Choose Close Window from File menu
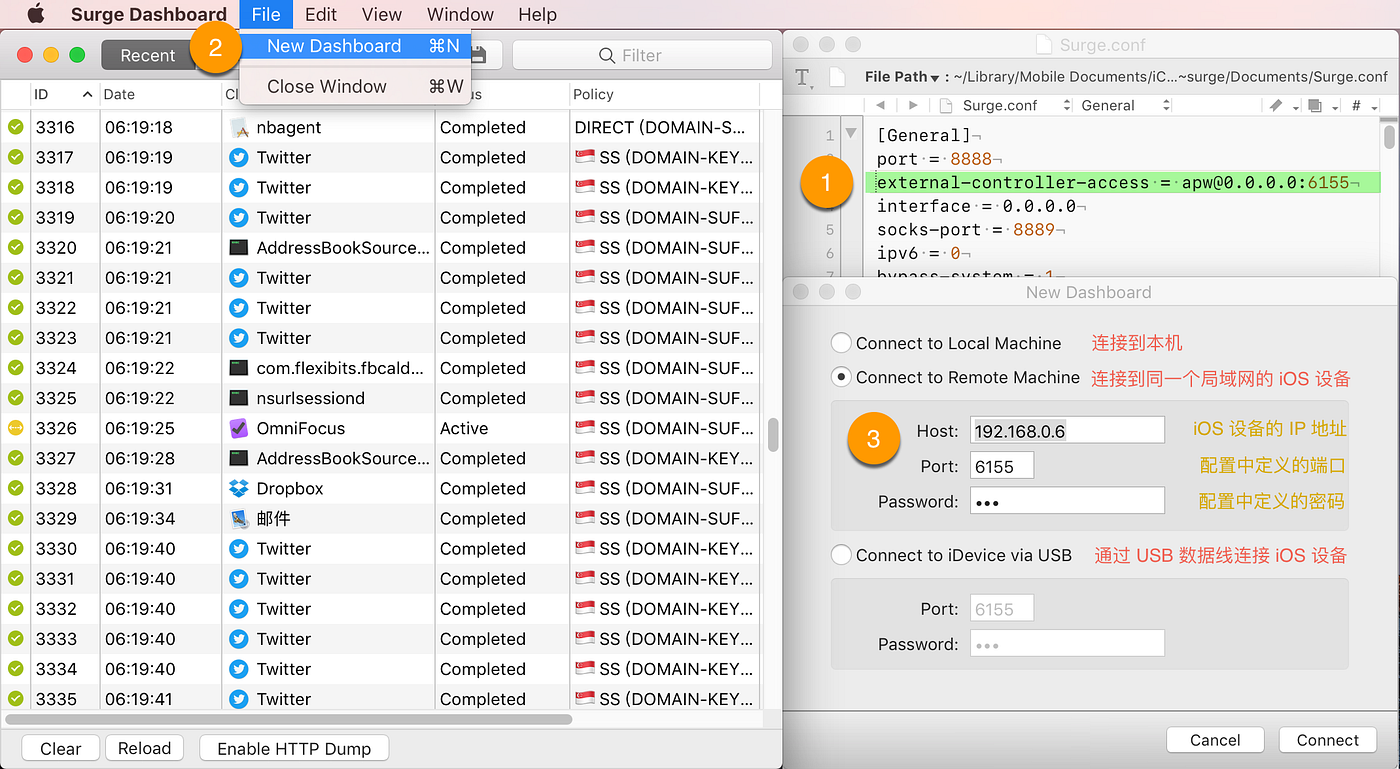The height and width of the screenshot is (769, 1400). click(x=355, y=87)
